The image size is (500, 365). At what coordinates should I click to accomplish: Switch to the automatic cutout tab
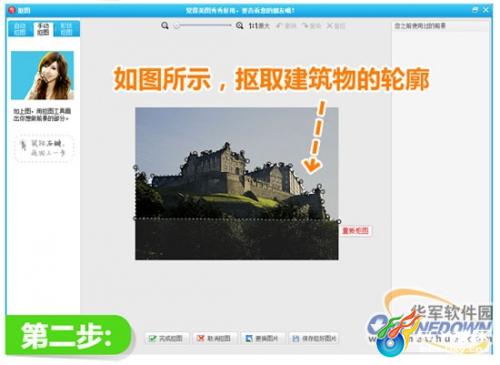[x=20, y=29]
